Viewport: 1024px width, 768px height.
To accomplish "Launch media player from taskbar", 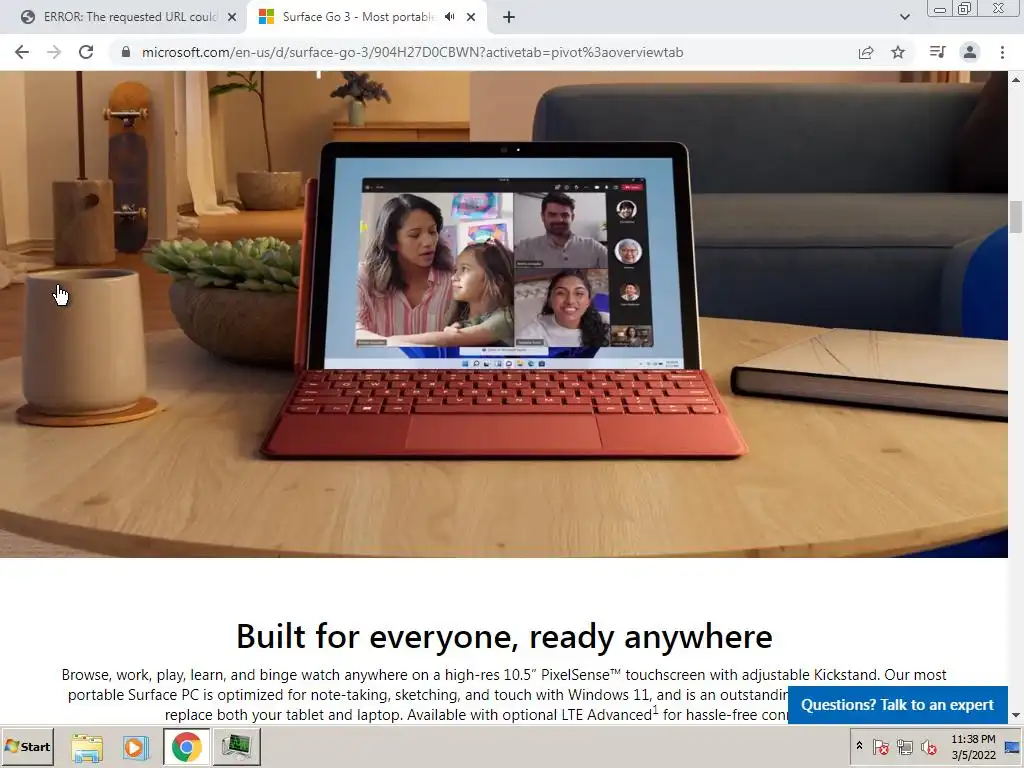I will pos(136,747).
